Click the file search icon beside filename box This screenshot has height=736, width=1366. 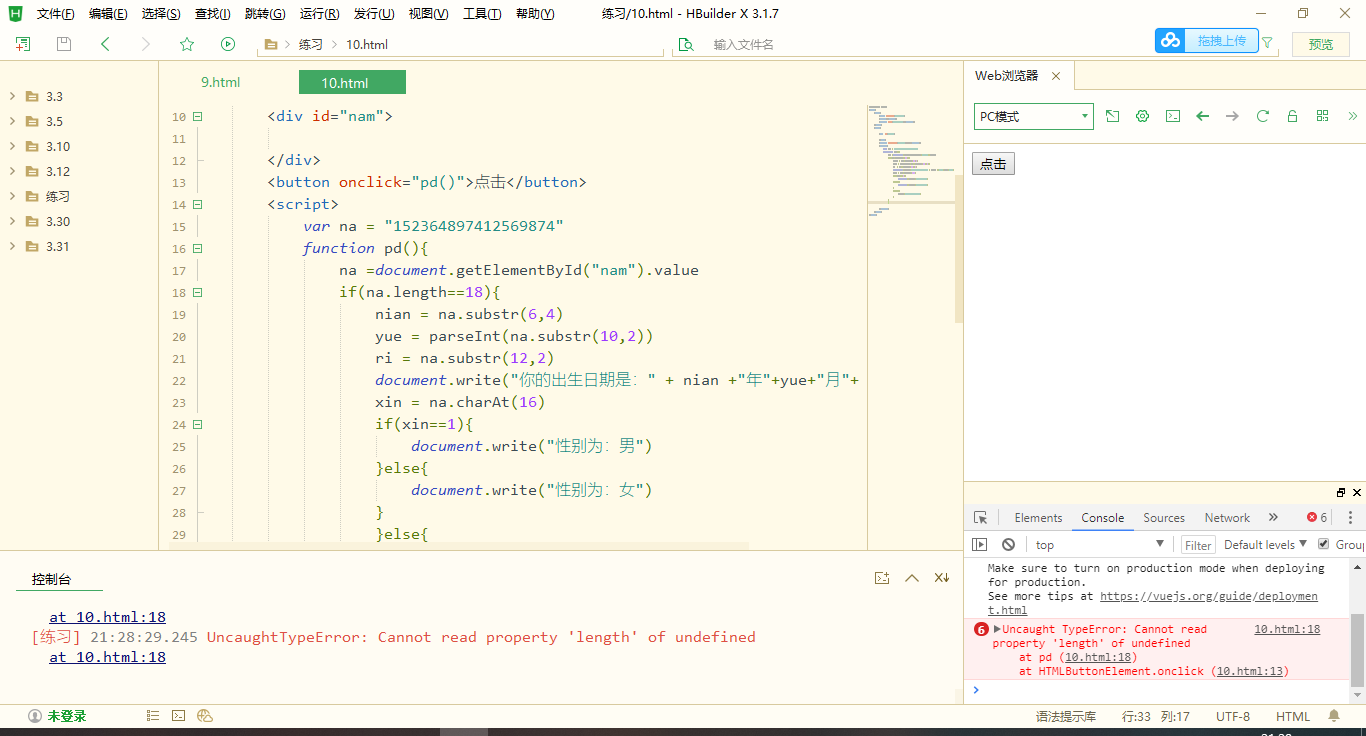pyautogui.click(x=686, y=44)
